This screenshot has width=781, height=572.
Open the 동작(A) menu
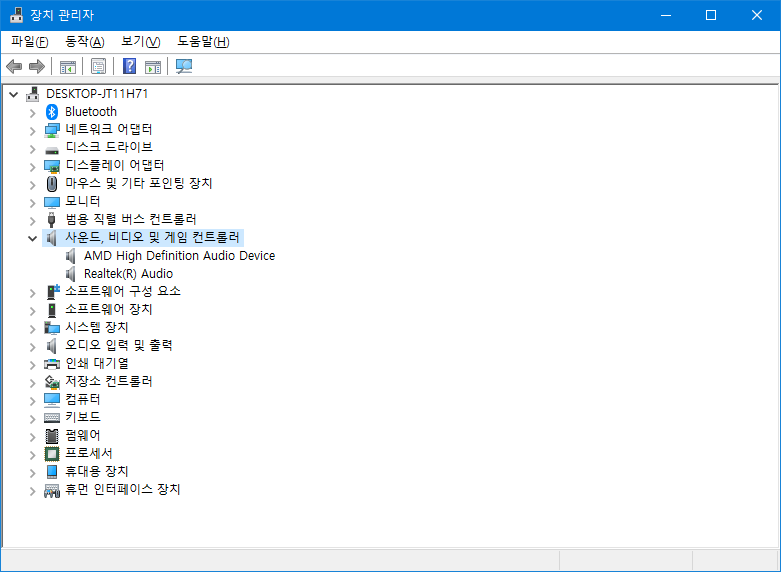point(85,42)
